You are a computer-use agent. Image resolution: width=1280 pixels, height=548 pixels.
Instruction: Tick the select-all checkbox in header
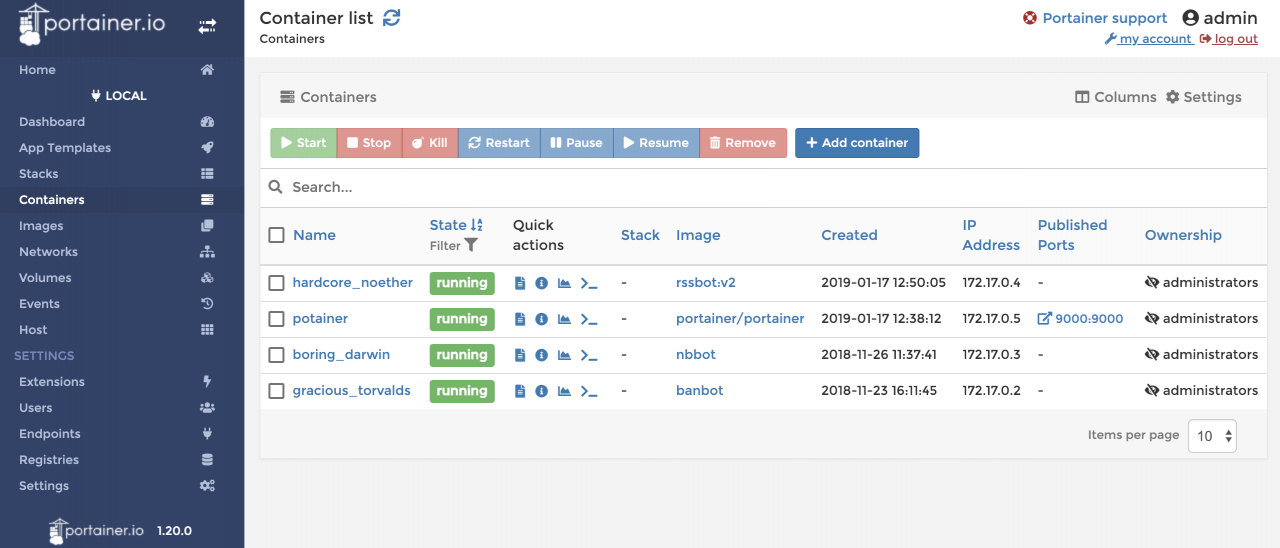coord(277,235)
